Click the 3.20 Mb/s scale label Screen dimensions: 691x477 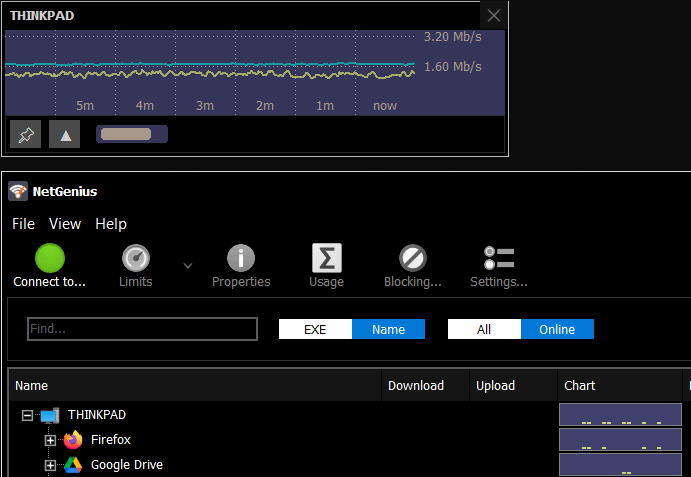click(453, 37)
